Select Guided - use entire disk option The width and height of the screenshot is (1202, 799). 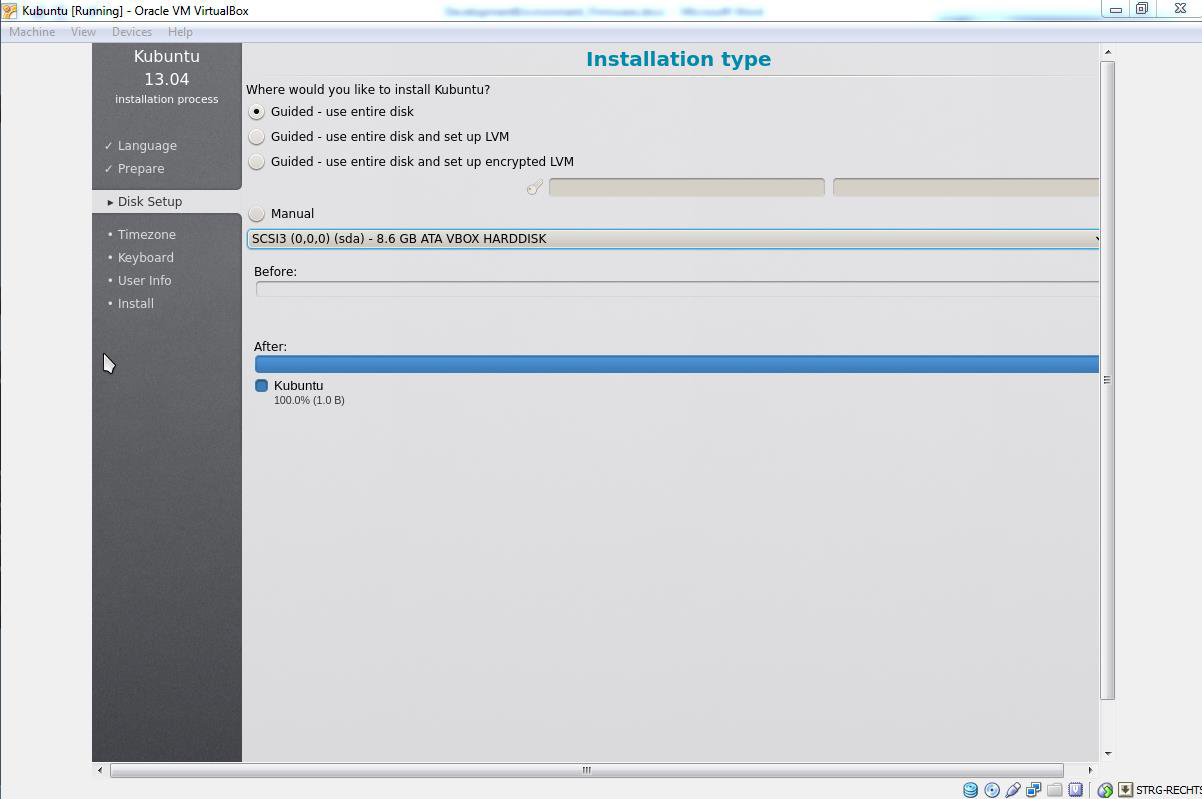pos(257,112)
